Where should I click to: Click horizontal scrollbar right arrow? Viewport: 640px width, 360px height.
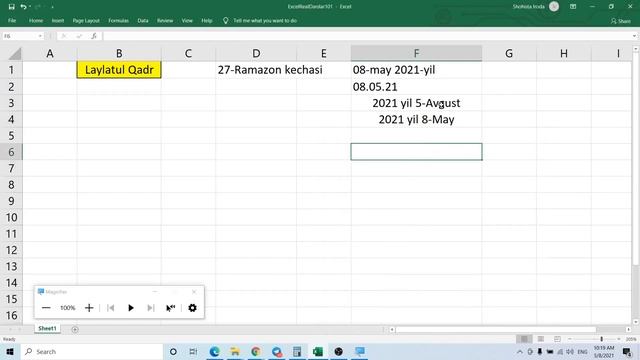628,329
